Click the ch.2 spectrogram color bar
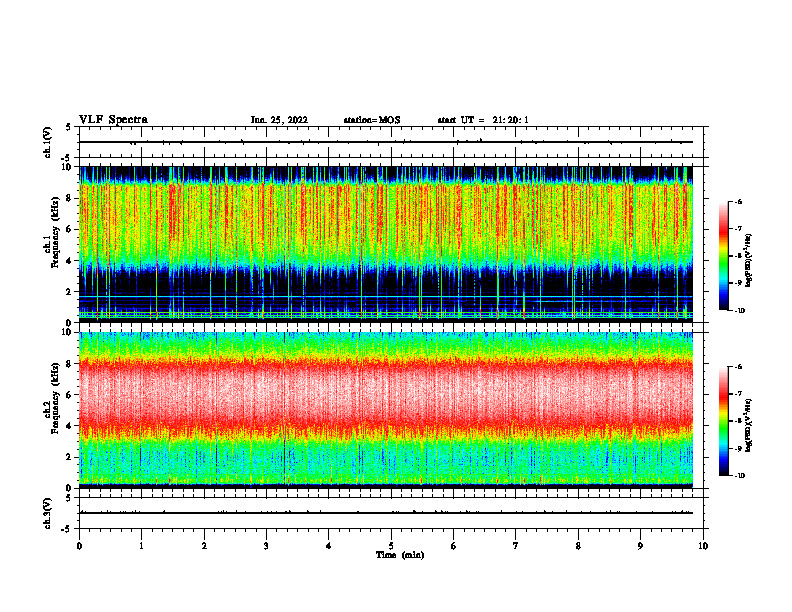 [x=723, y=421]
